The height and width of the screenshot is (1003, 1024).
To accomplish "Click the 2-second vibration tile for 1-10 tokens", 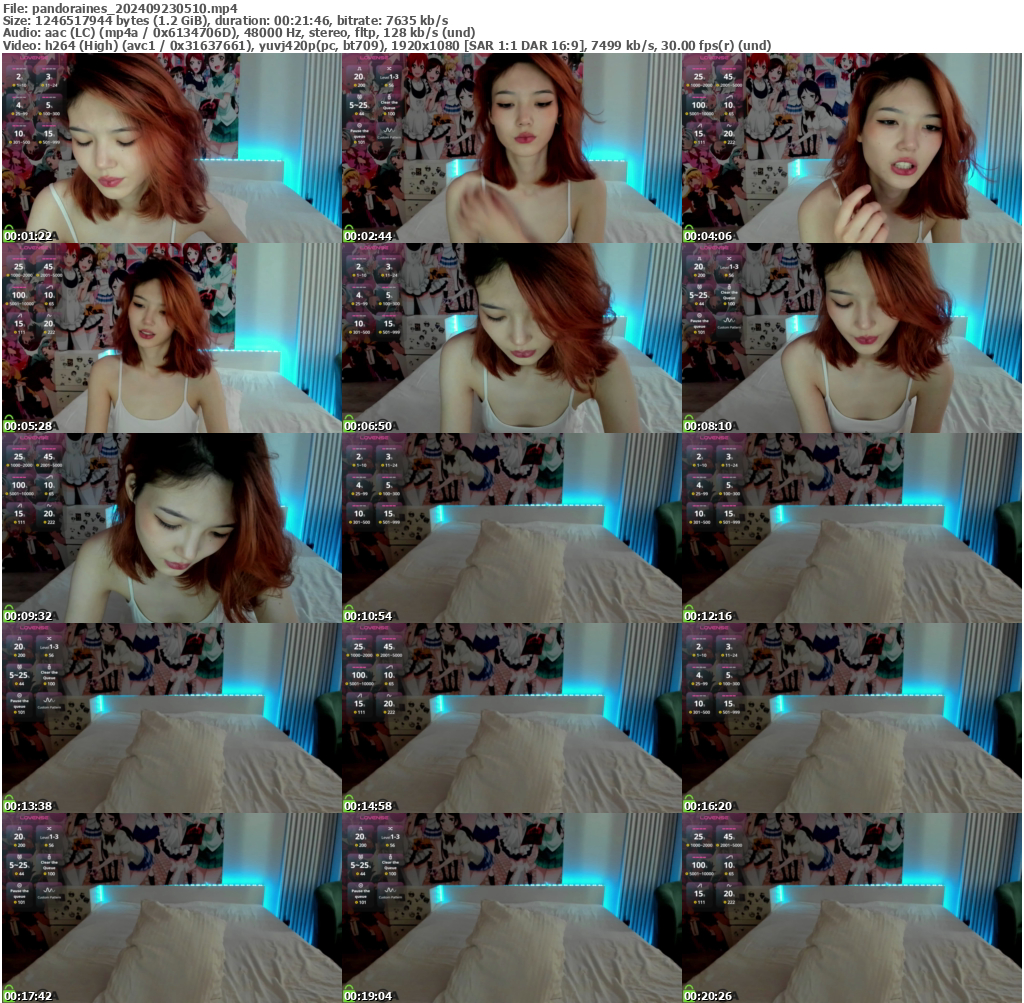I will tap(17, 77).
